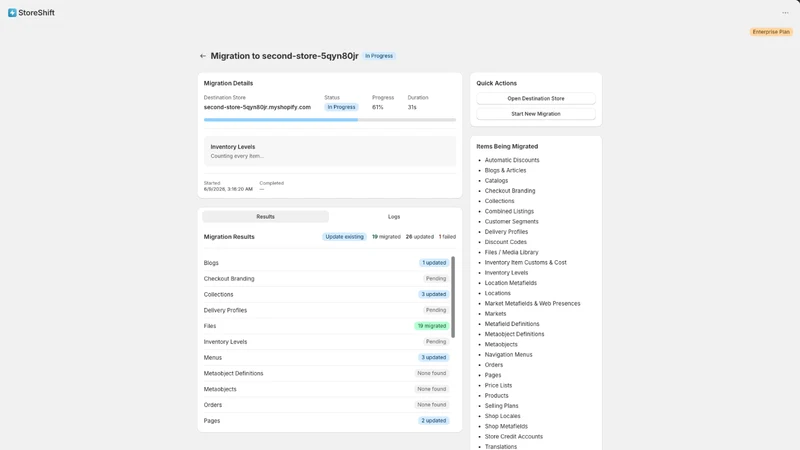The width and height of the screenshot is (800, 450).
Task: Click the '19 migrated' summary count
Action: click(386, 237)
